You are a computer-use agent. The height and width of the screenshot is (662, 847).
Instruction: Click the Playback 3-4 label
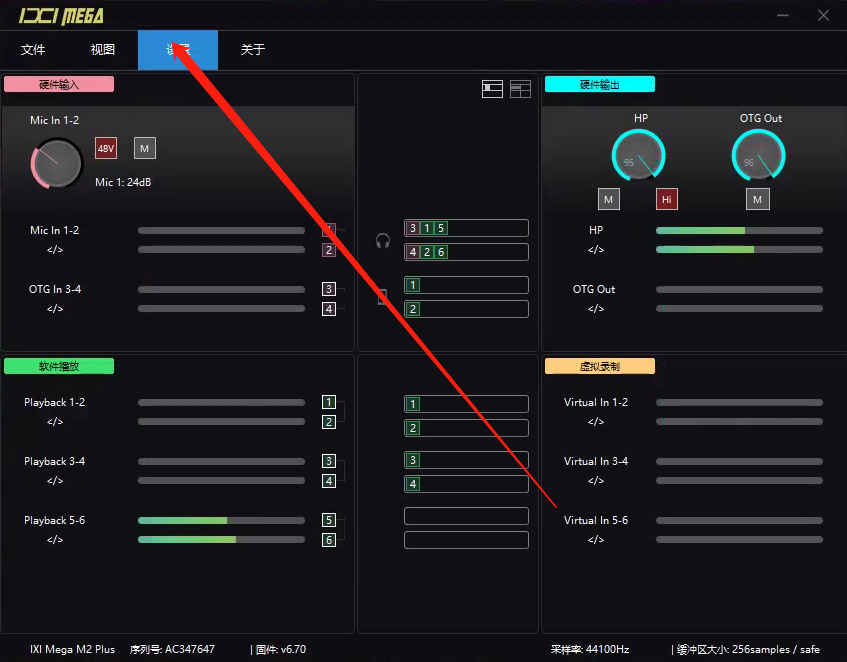[x=55, y=461]
